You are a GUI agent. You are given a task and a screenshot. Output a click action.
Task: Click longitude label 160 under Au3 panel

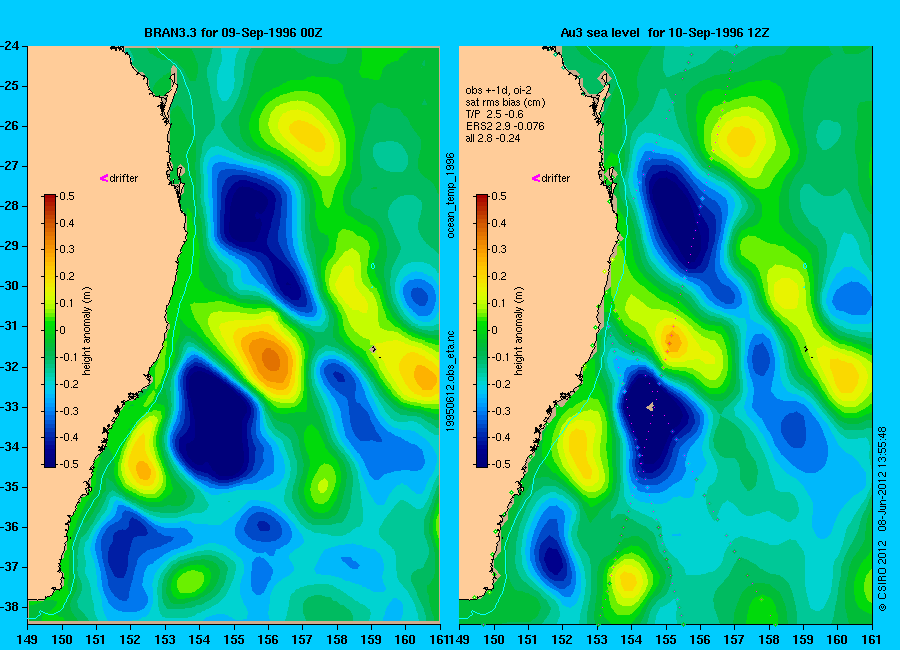pos(837,640)
